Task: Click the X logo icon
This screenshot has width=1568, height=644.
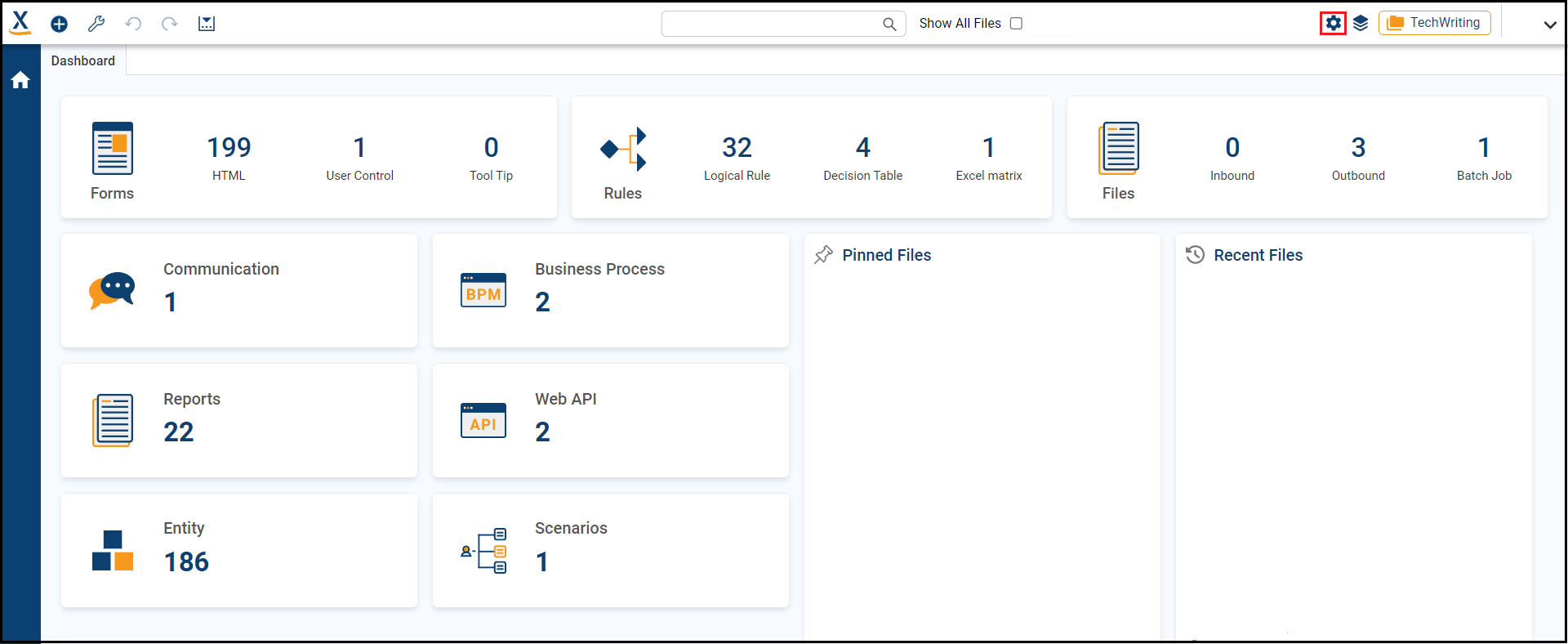Action: click(x=20, y=22)
